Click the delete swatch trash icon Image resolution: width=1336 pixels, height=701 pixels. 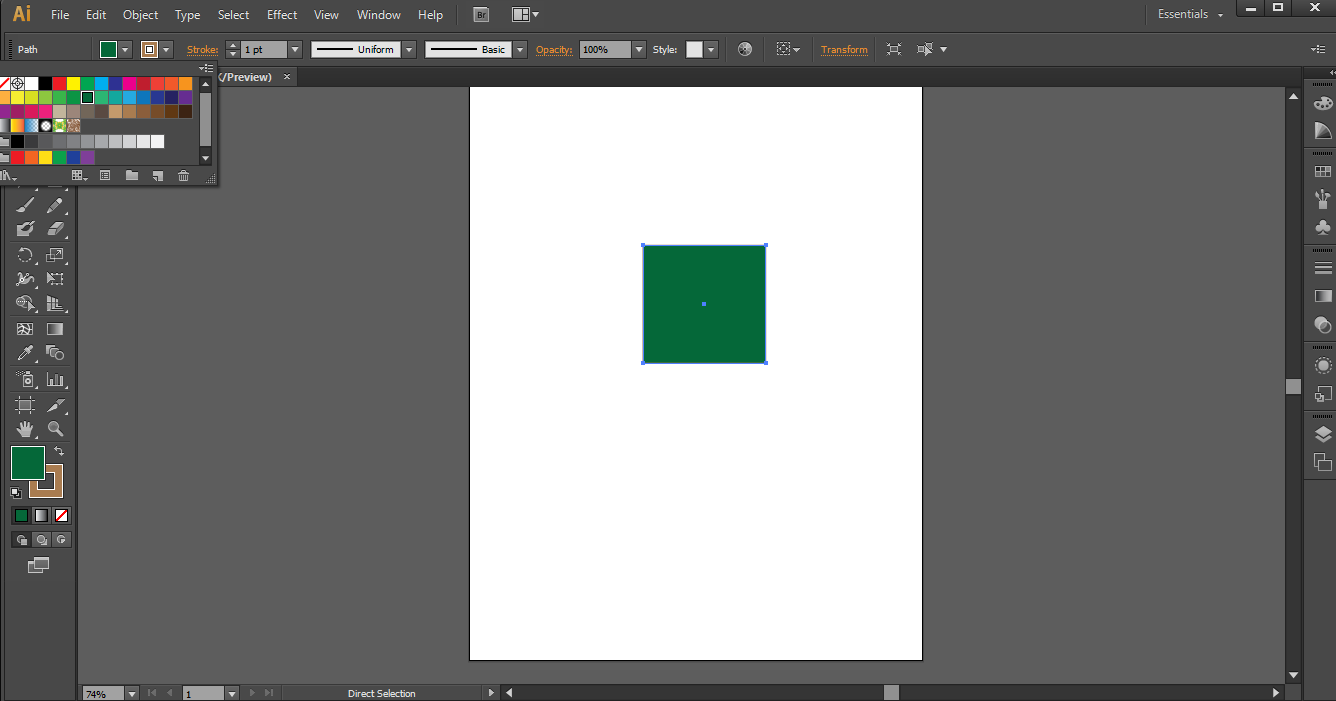coord(183,175)
